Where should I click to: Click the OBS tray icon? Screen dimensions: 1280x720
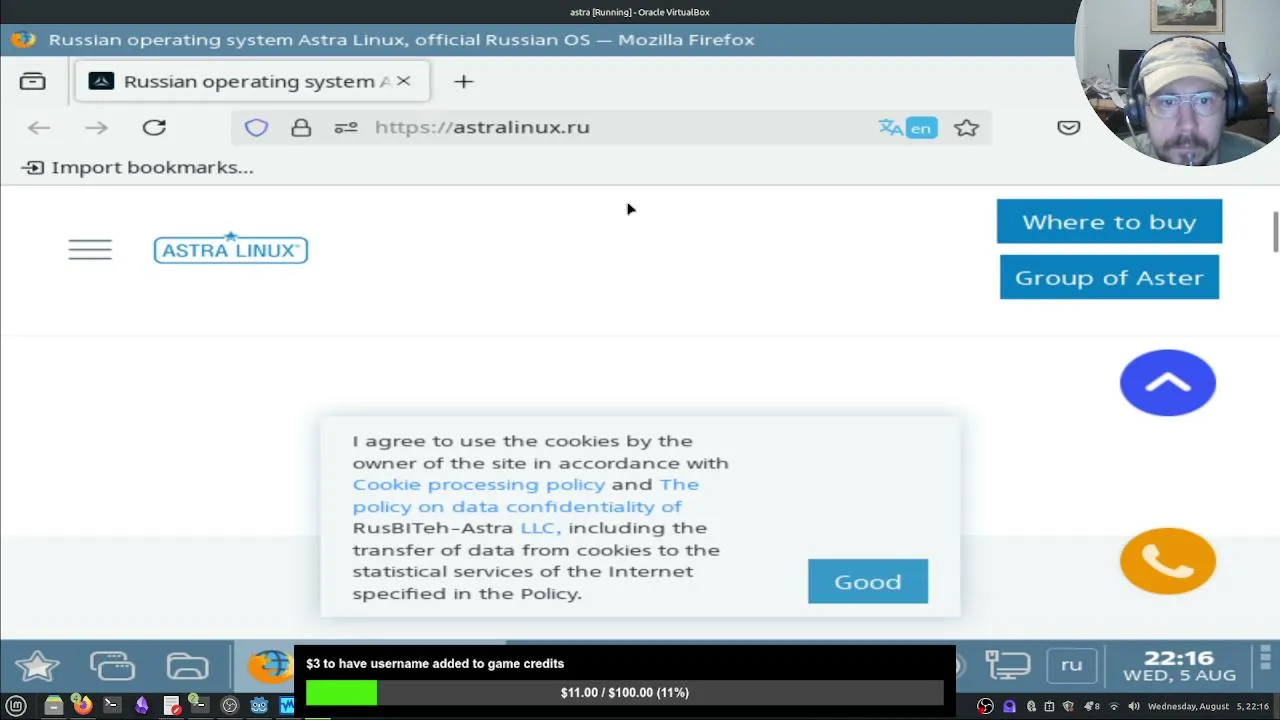click(985, 706)
